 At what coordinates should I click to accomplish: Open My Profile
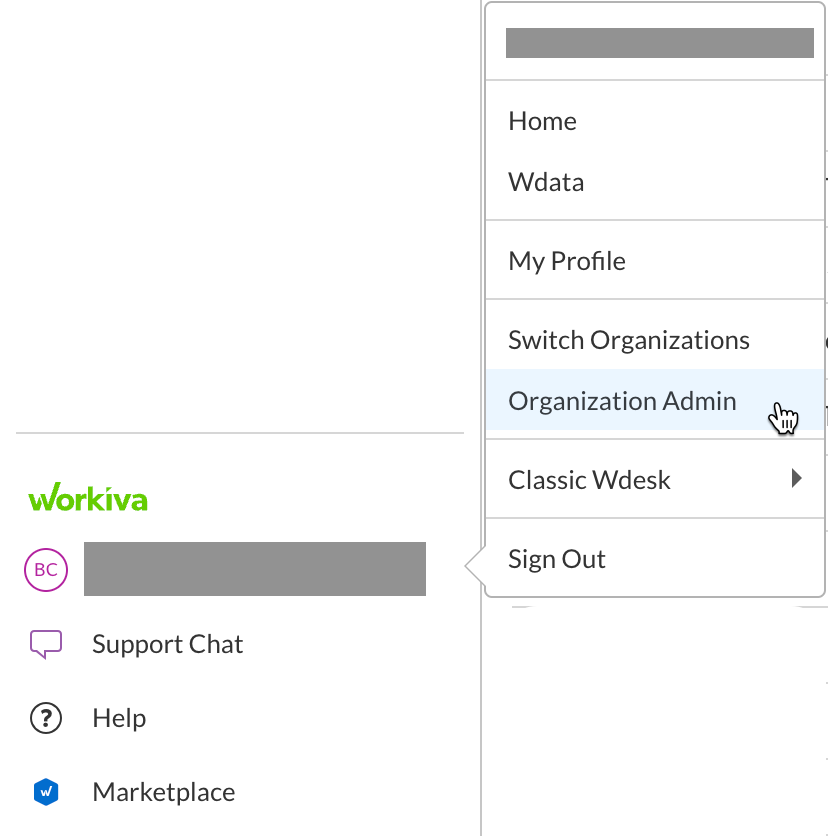(x=566, y=260)
